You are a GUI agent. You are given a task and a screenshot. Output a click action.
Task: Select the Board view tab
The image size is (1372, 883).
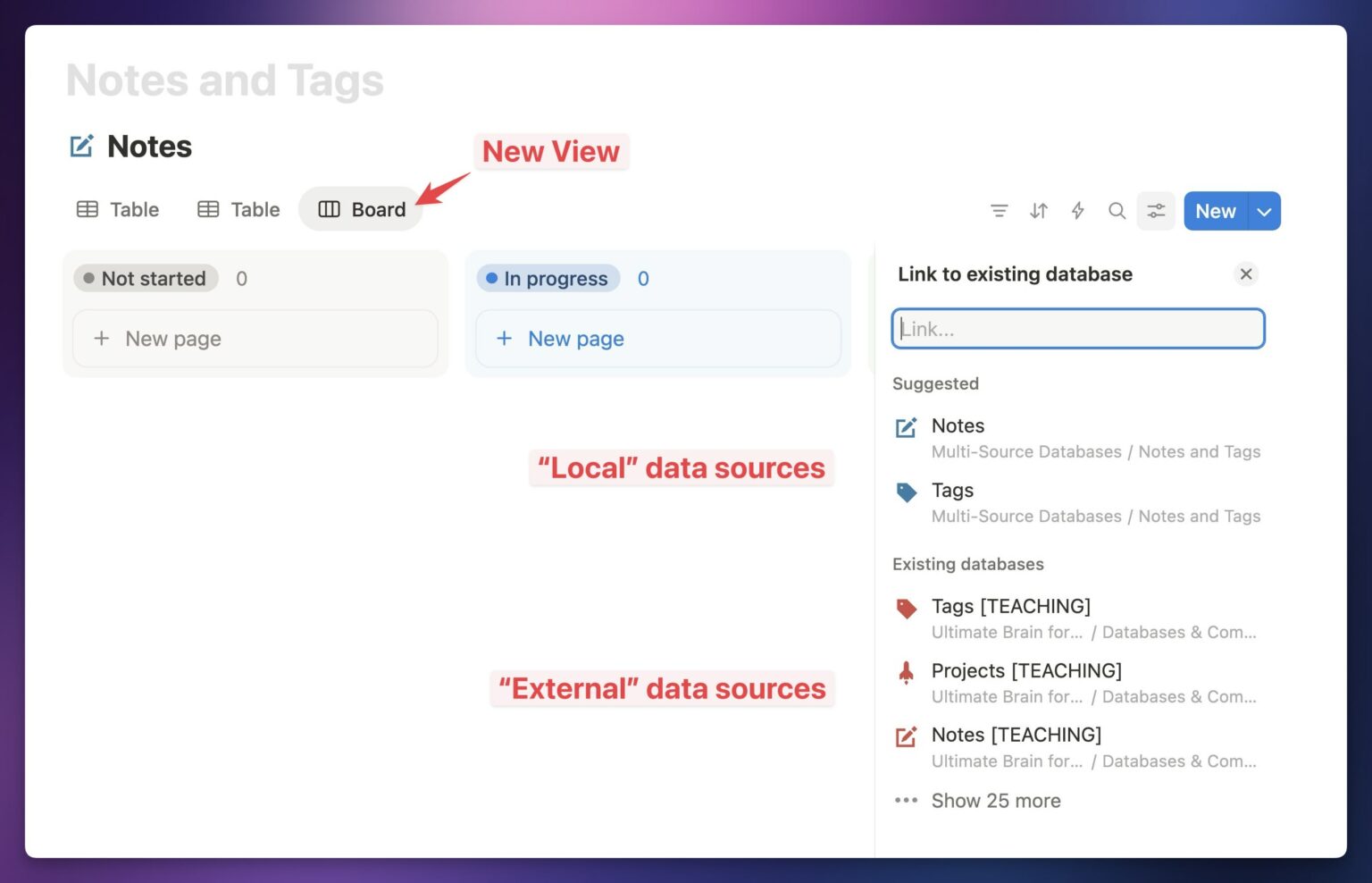(362, 209)
